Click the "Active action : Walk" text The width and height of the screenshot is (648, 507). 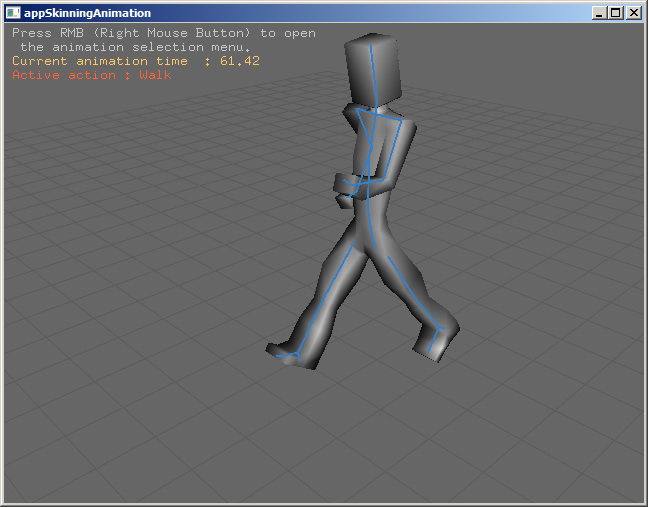(92, 75)
